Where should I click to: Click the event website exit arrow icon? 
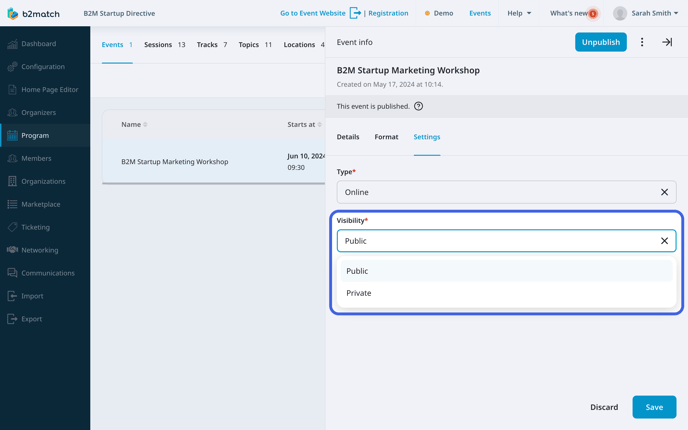tap(355, 13)
